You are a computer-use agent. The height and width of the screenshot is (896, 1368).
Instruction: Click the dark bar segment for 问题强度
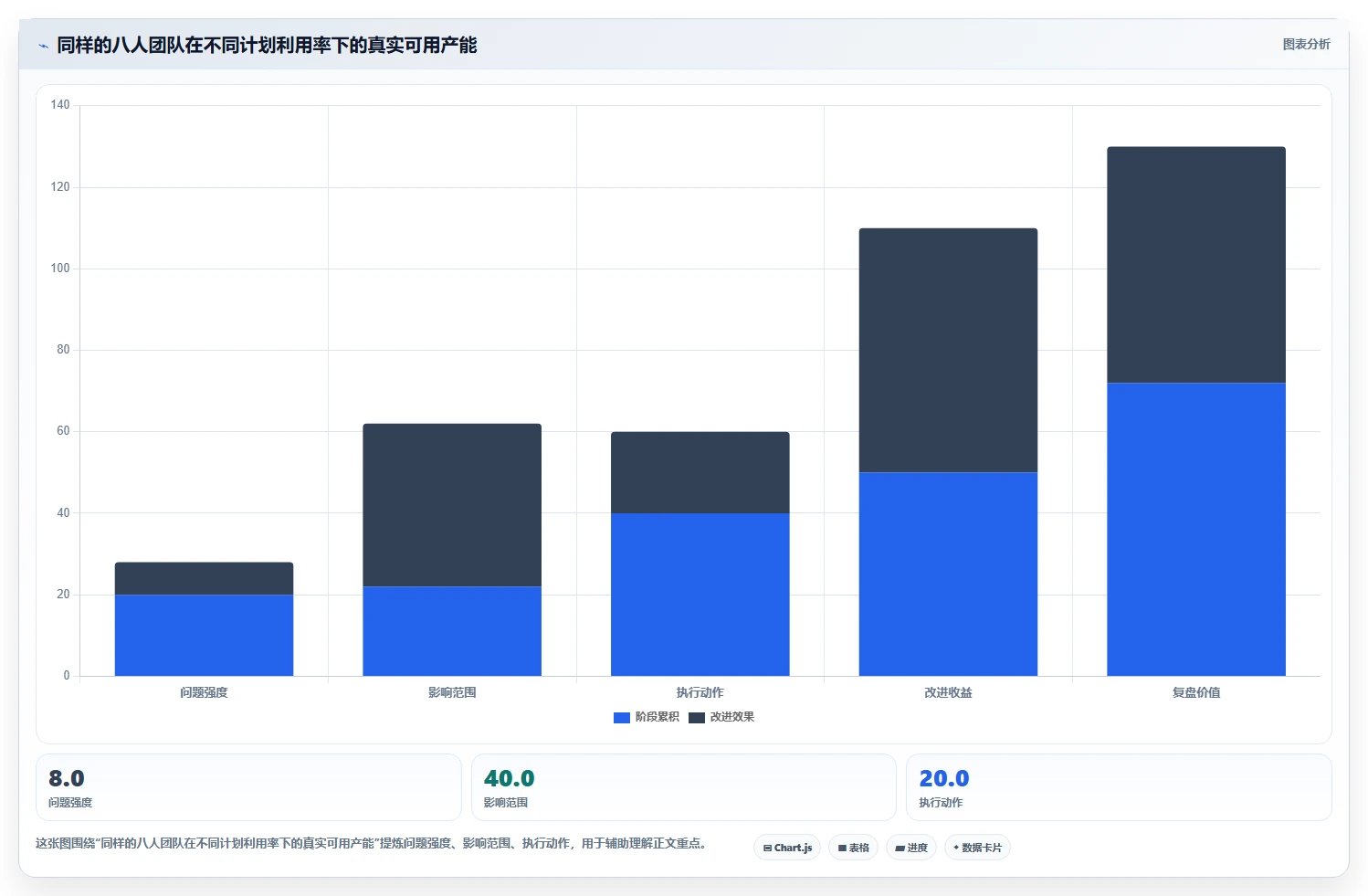(x=204, y=579)
